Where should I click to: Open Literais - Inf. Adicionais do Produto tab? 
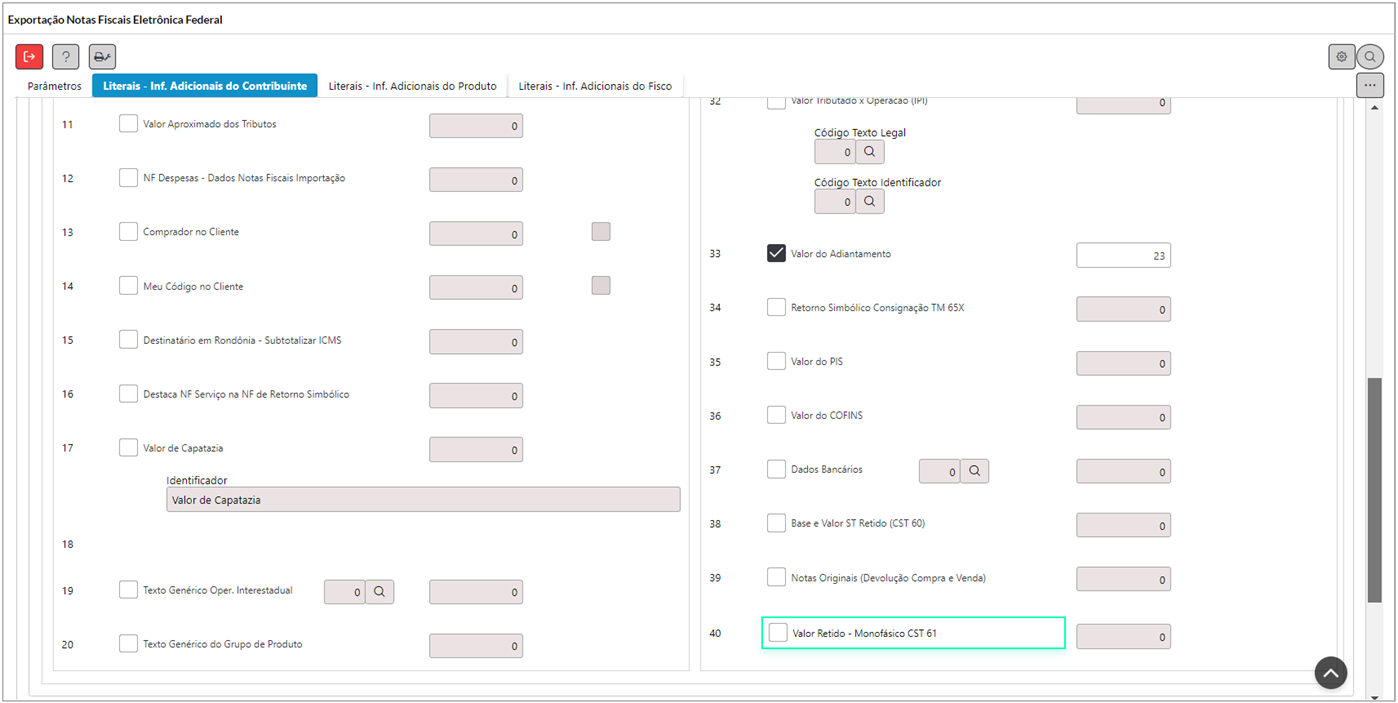pyautogui.click(x=412, y=86)
